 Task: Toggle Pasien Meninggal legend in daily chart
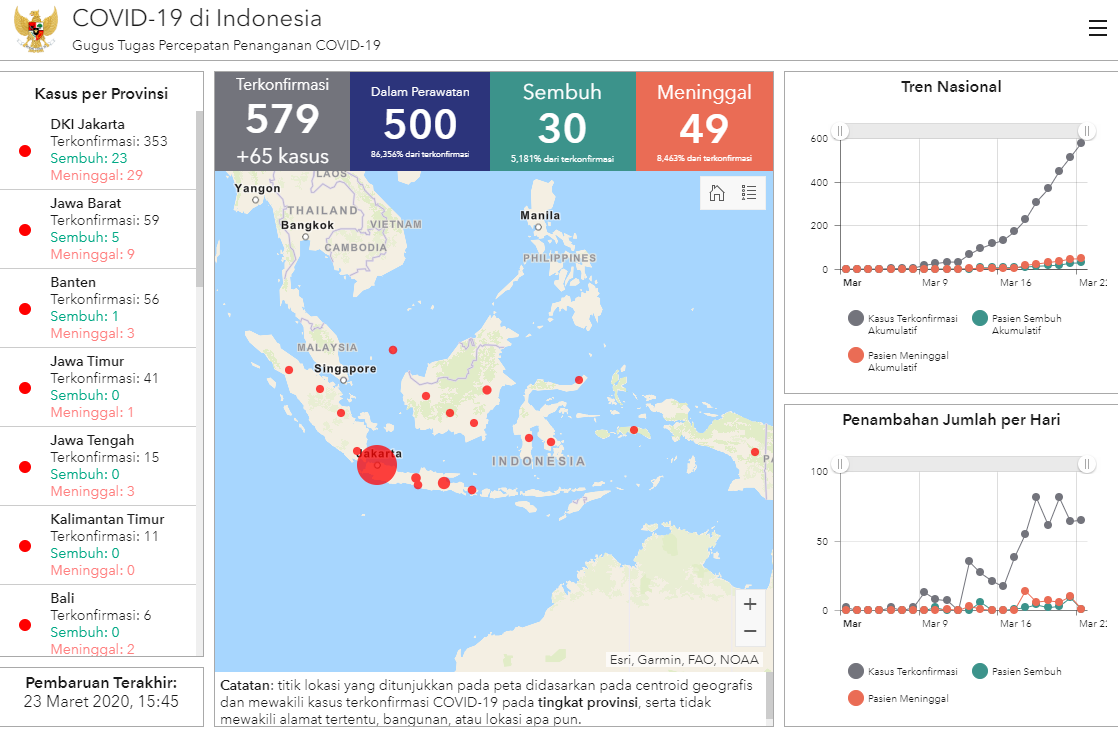tap(856, 698)
